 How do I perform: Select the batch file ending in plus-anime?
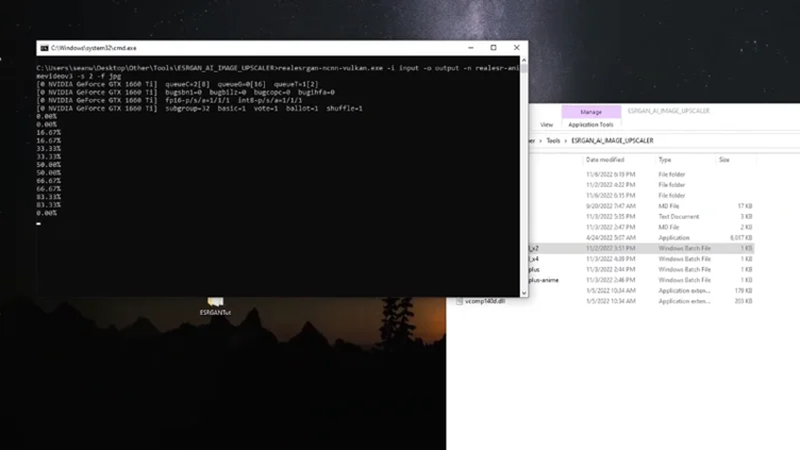pos(543,280)
